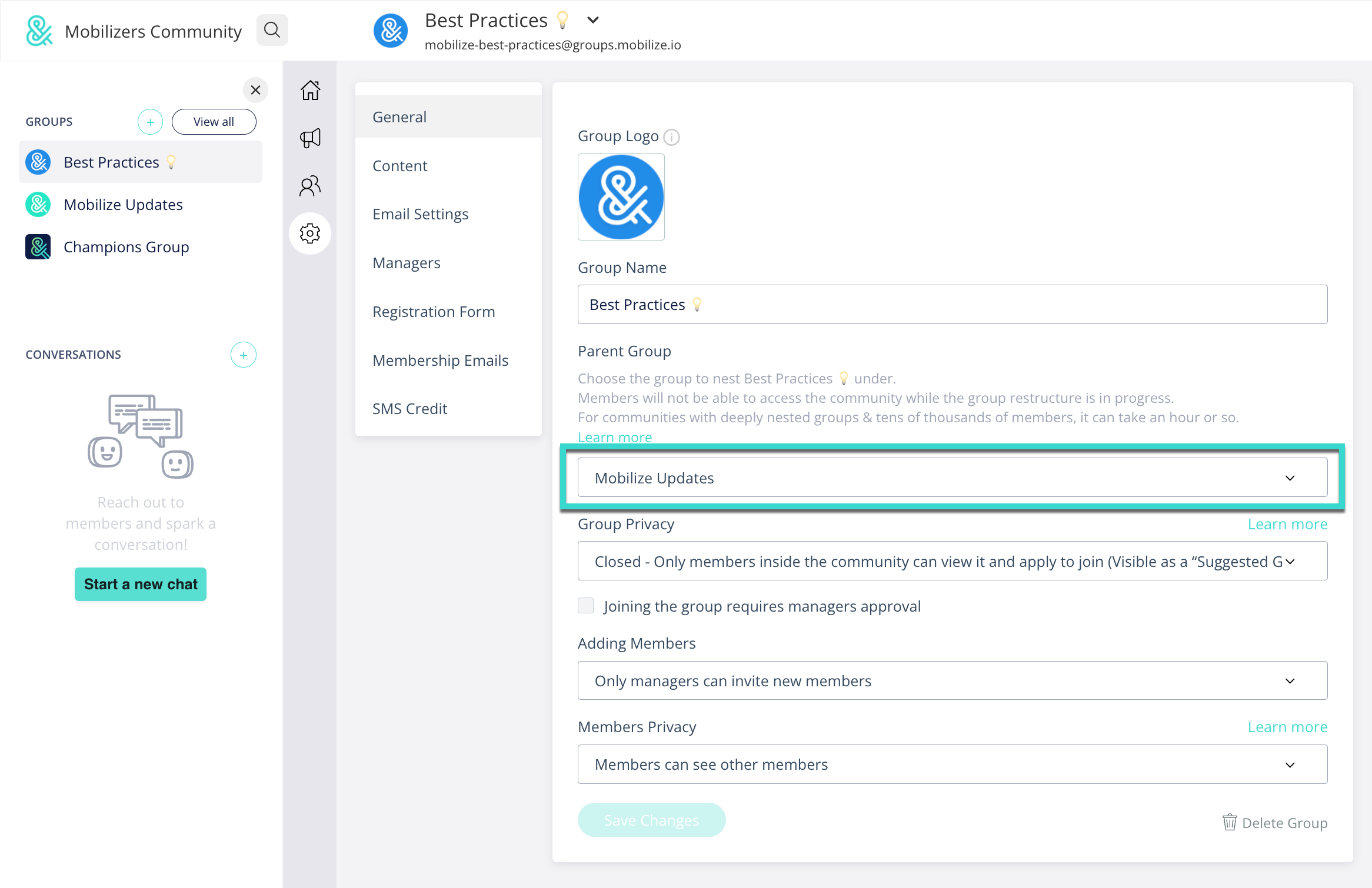Start a new conversation with plus icon
1372x888 pixels.
243,355
